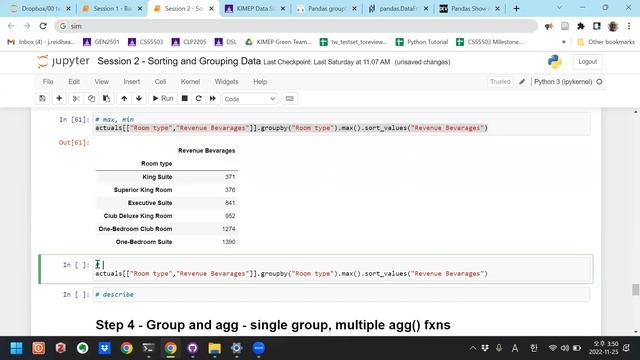Open a new browser tab
Screen dimensions: 640x360
pyautogui.click(x=516, y=8)
